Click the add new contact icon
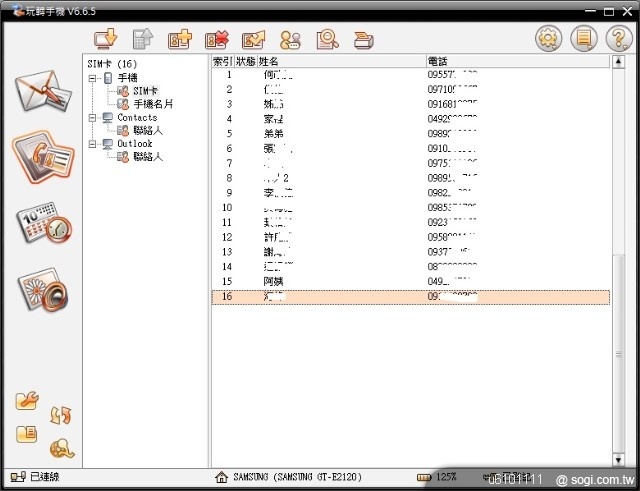Viewport: 640px width, 491px height. 180,40
